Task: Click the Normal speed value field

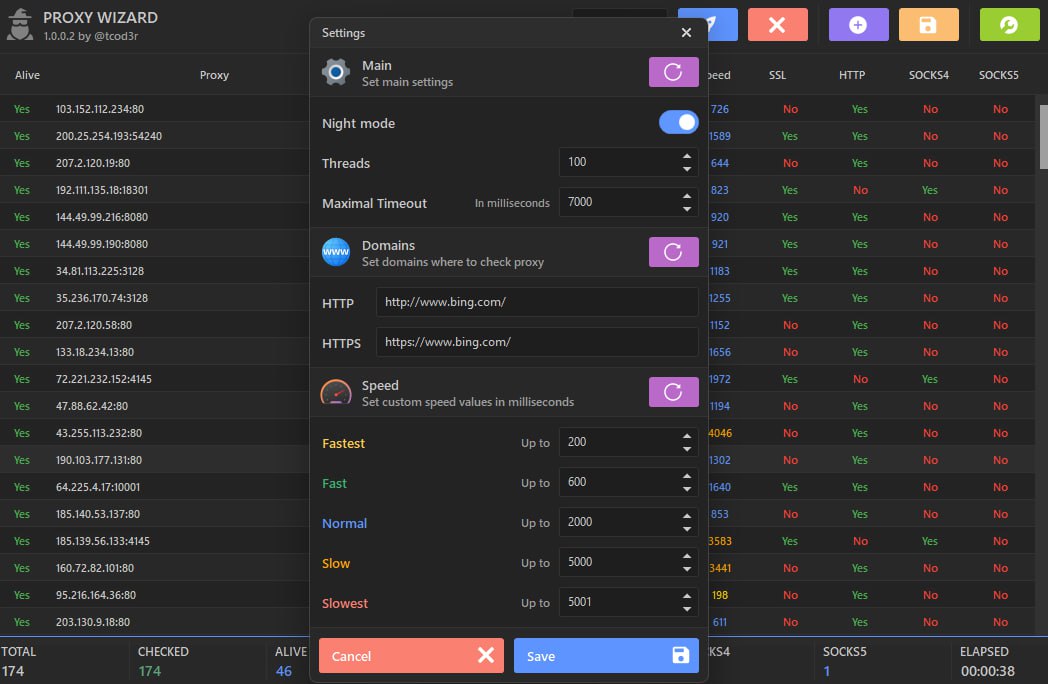Action: (x=617, y=522)
